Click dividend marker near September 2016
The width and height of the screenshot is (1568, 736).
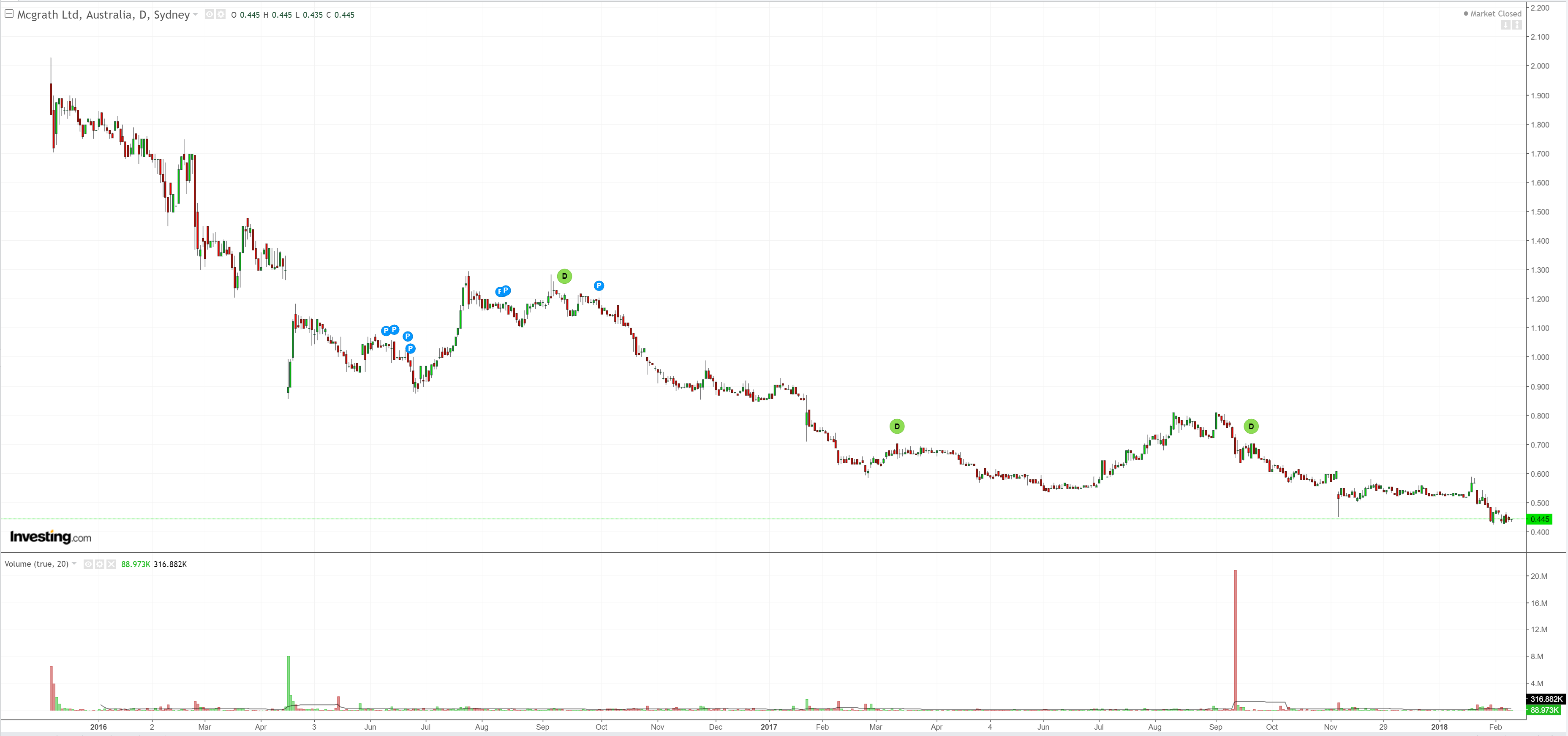564,276
